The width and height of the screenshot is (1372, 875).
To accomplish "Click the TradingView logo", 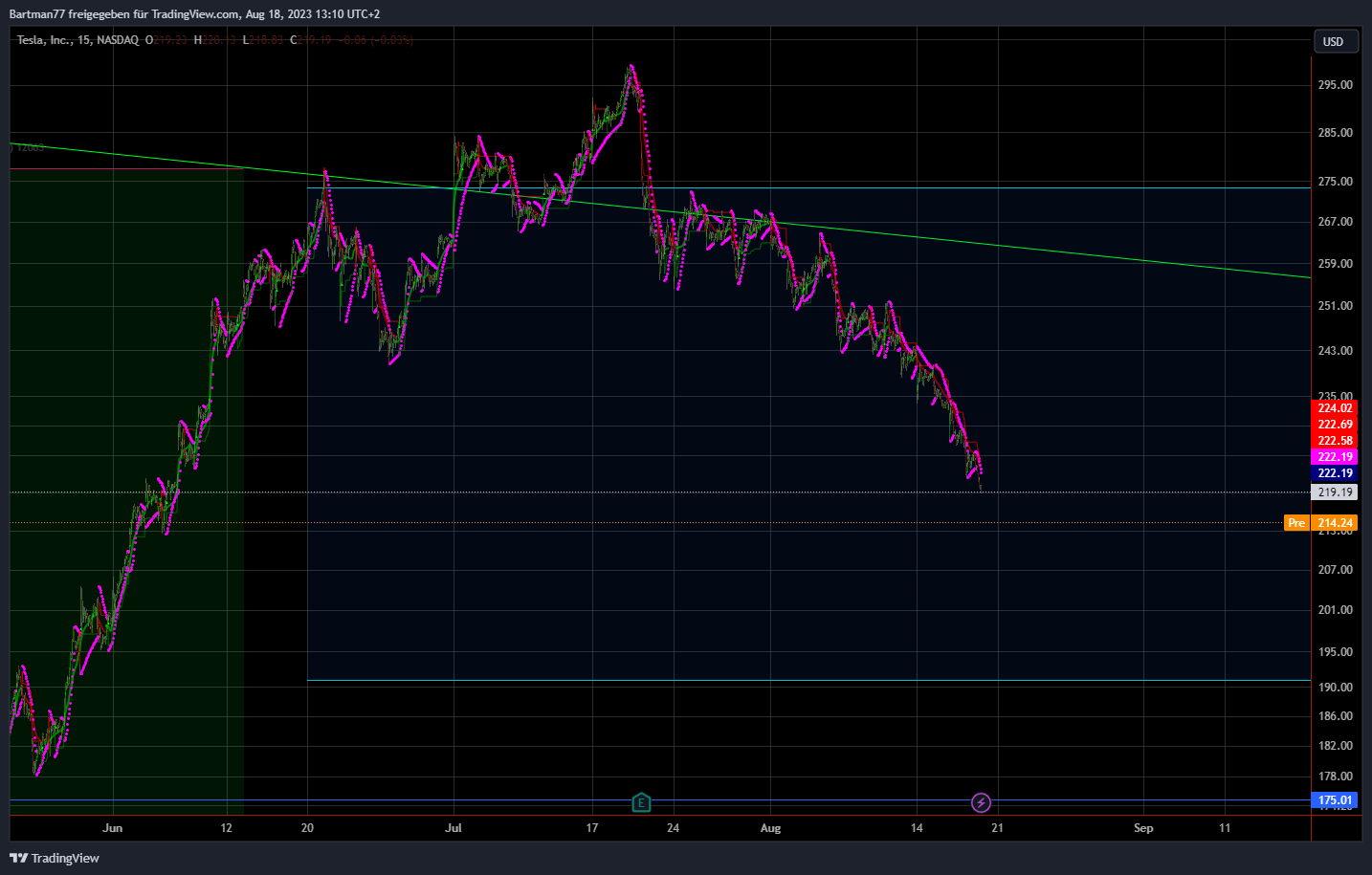I will 55,858.
